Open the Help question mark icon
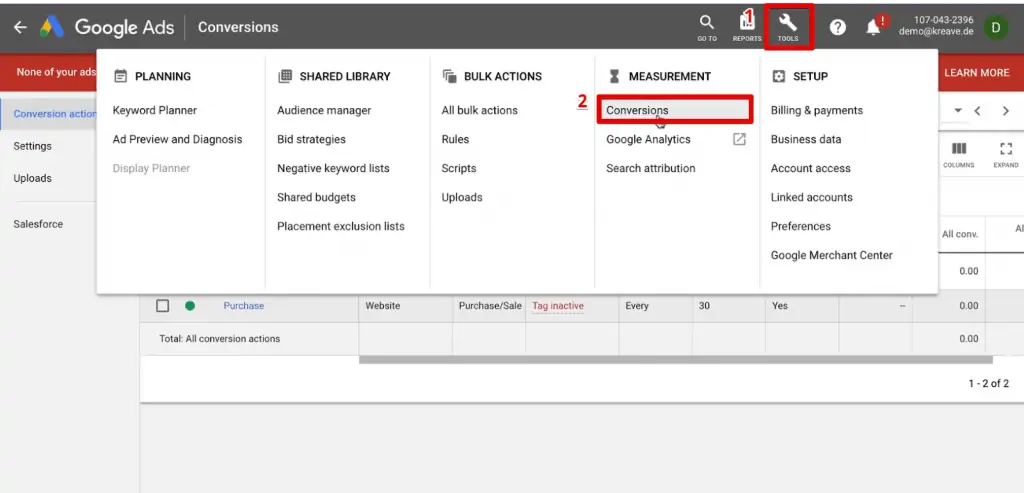This screenshot has width=1024, height=493. pos(837,27)
